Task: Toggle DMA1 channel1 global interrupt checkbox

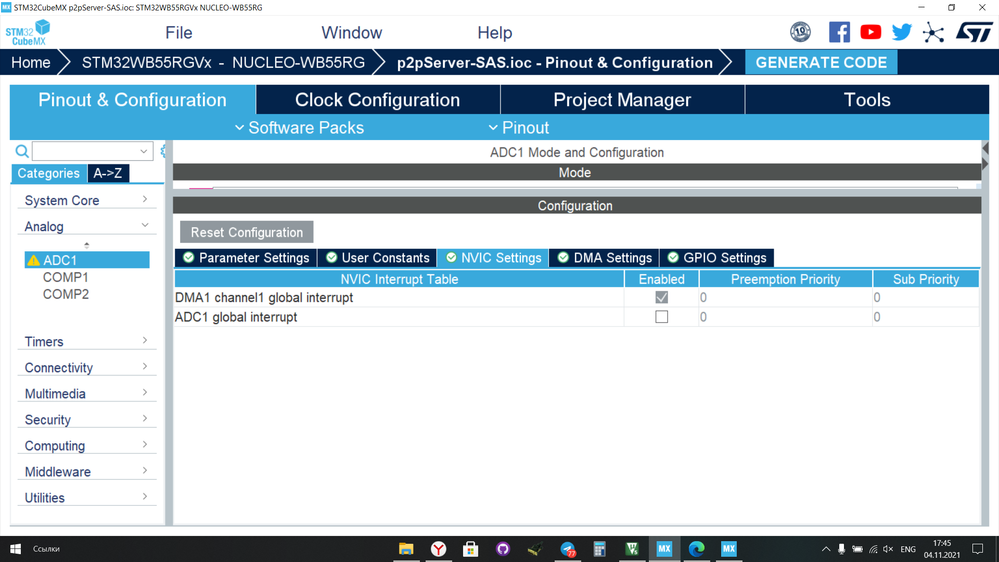Action: point(661,298)
